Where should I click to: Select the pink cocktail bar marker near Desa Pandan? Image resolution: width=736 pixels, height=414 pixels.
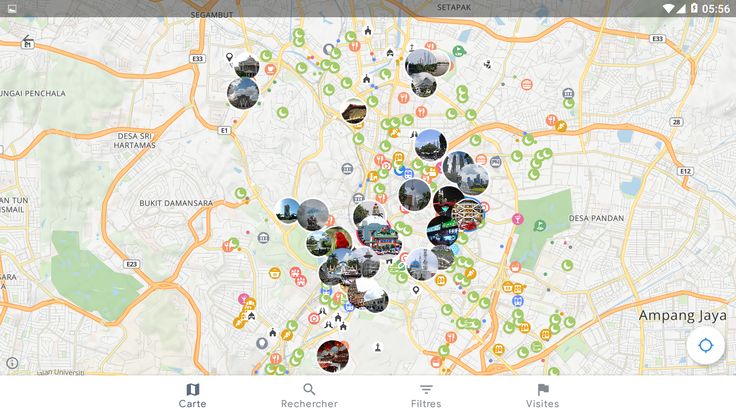pyautogui.click(x=517, y=219)
